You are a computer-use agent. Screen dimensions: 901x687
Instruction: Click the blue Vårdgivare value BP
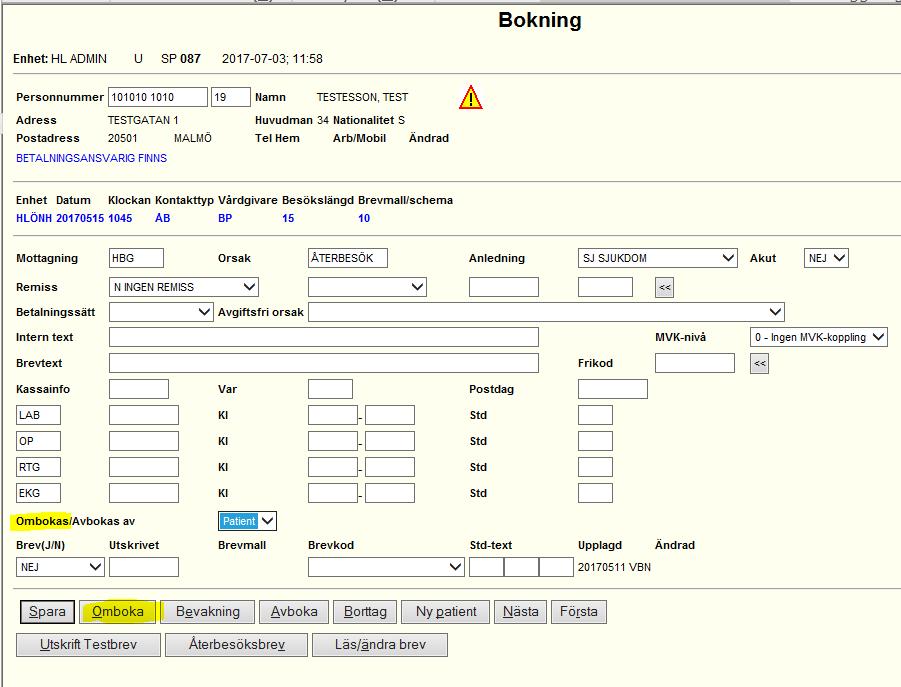225,218
